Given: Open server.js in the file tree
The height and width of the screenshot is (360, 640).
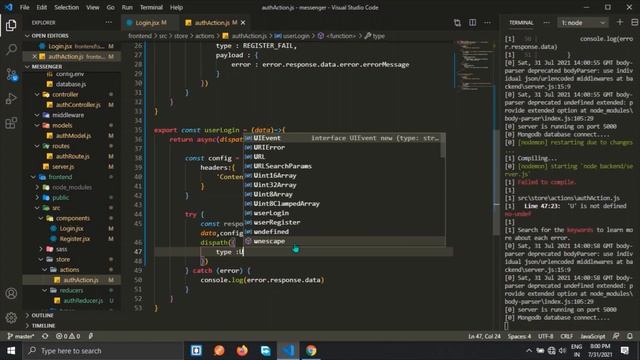Looking at the screenshot, I should pyautogui.click(x=62, y=167).
